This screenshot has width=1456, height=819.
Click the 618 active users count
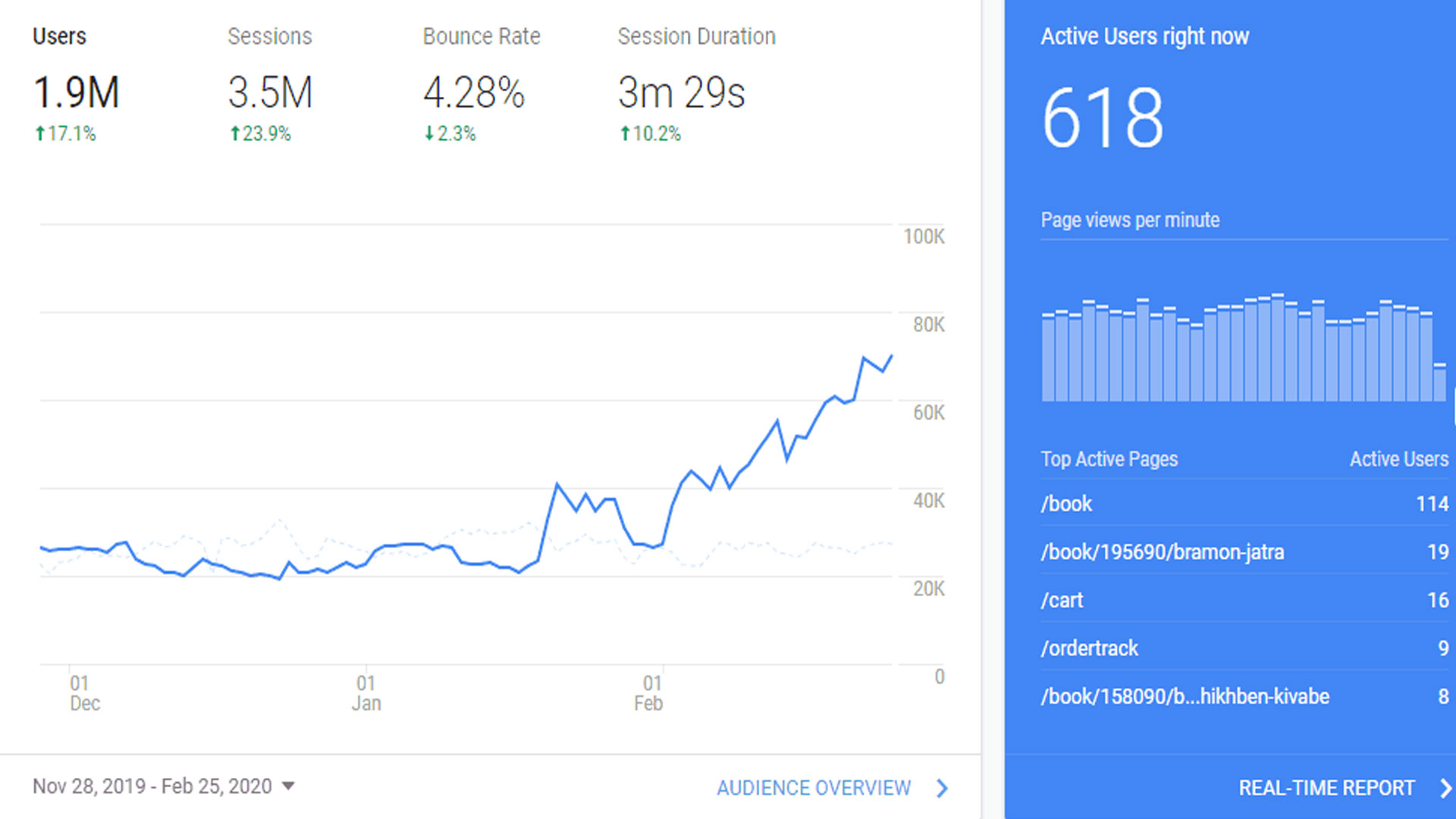coord(1102,118)
